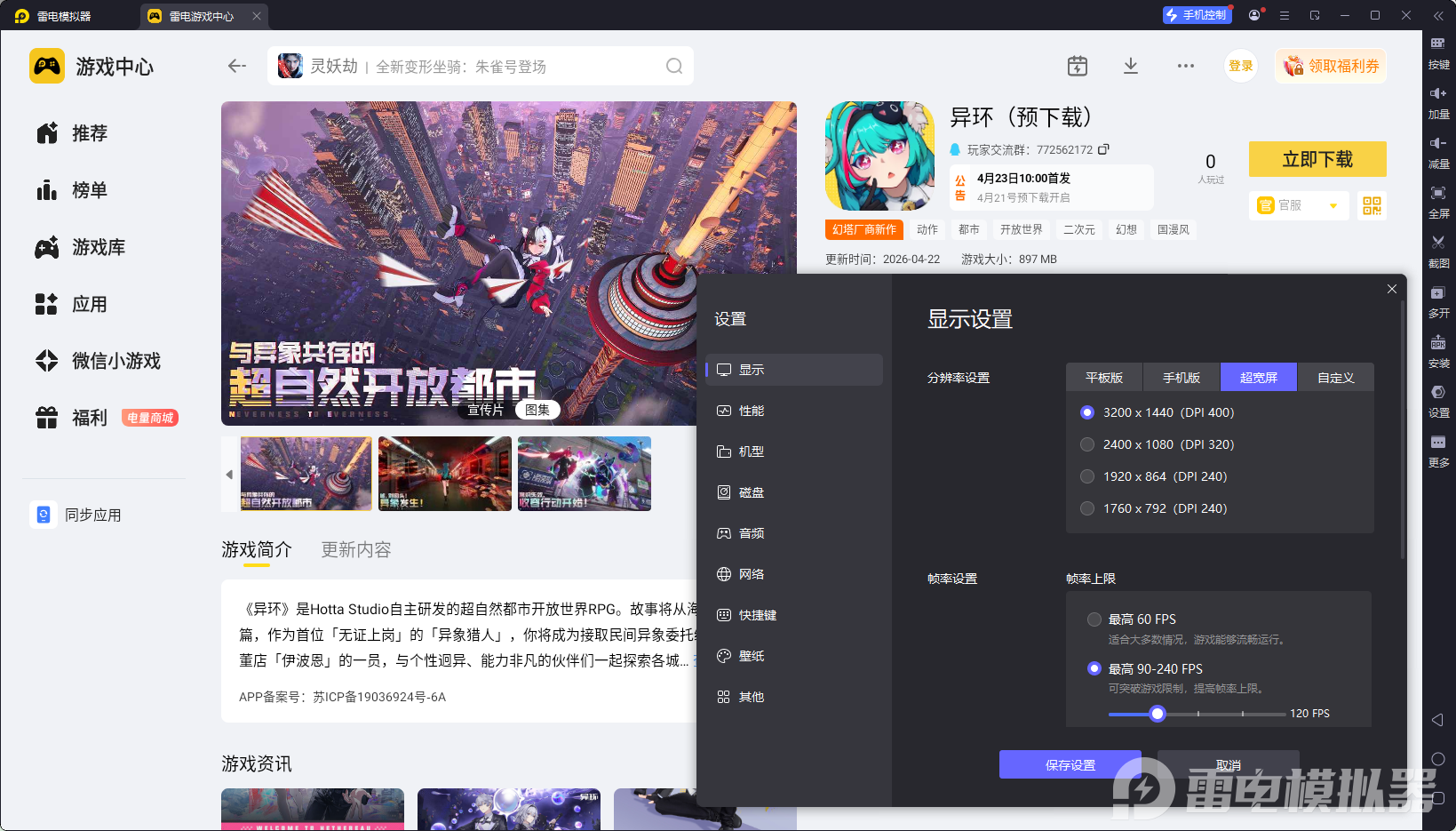
Task: Open the downloads arrow icon
Action: click(1131, 66)
